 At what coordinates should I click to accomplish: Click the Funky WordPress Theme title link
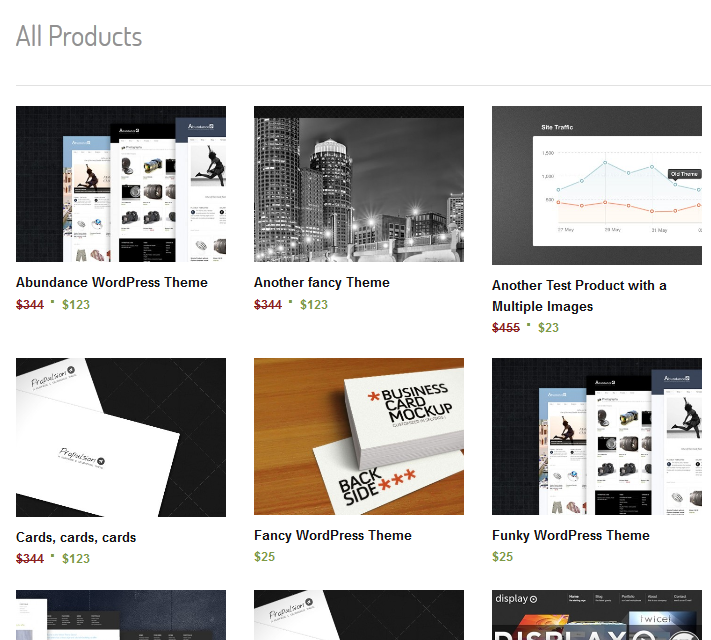pos(570,536)
